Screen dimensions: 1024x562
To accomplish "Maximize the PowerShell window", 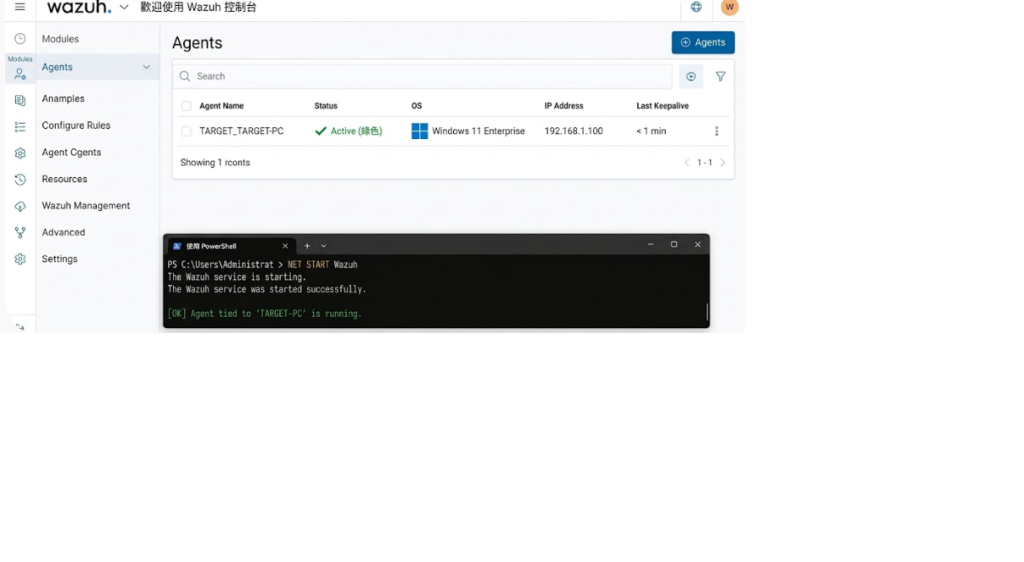I will pos(674,244).
